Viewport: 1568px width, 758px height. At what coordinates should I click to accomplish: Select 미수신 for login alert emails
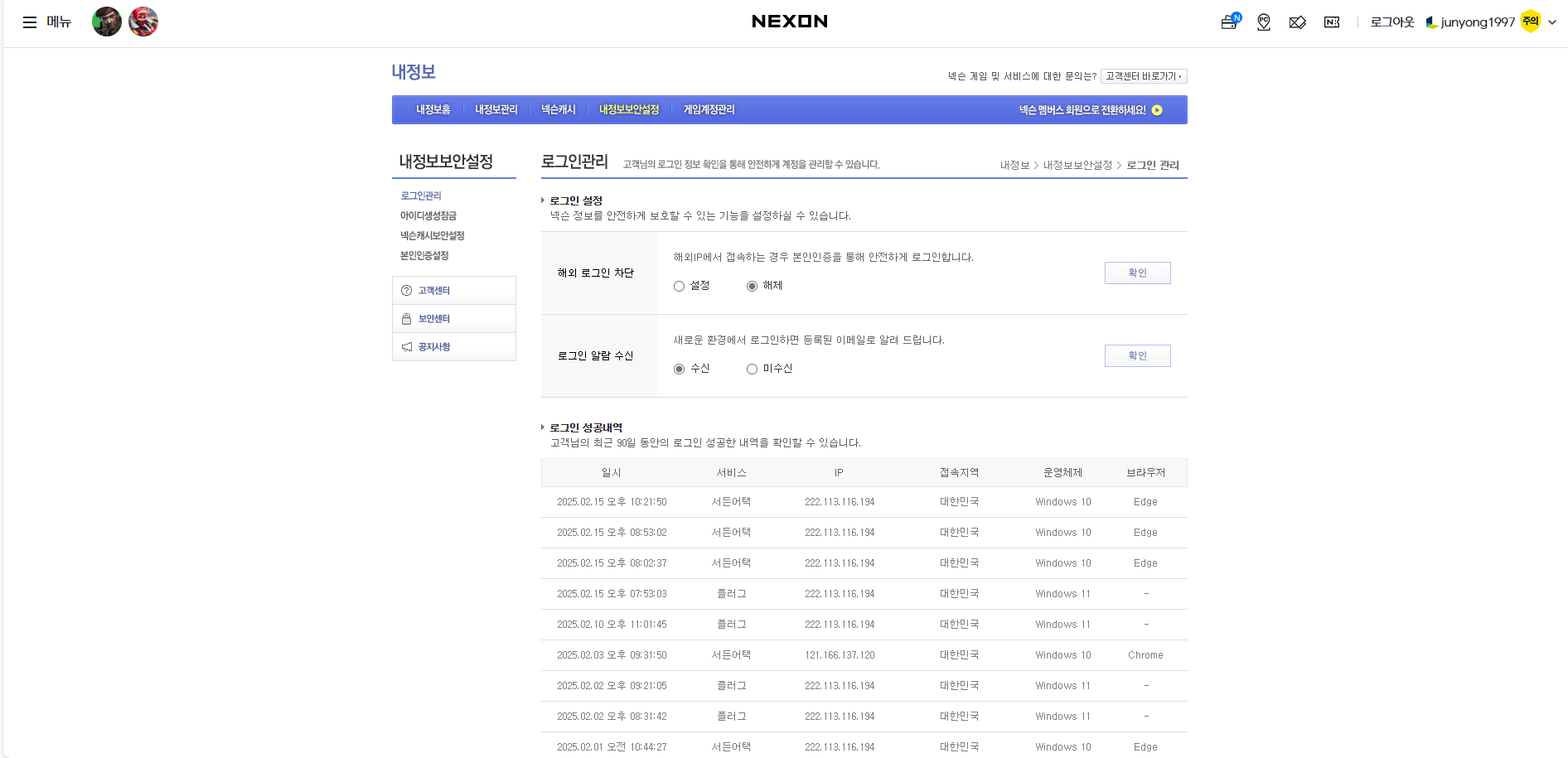click(x=753, y=369)
